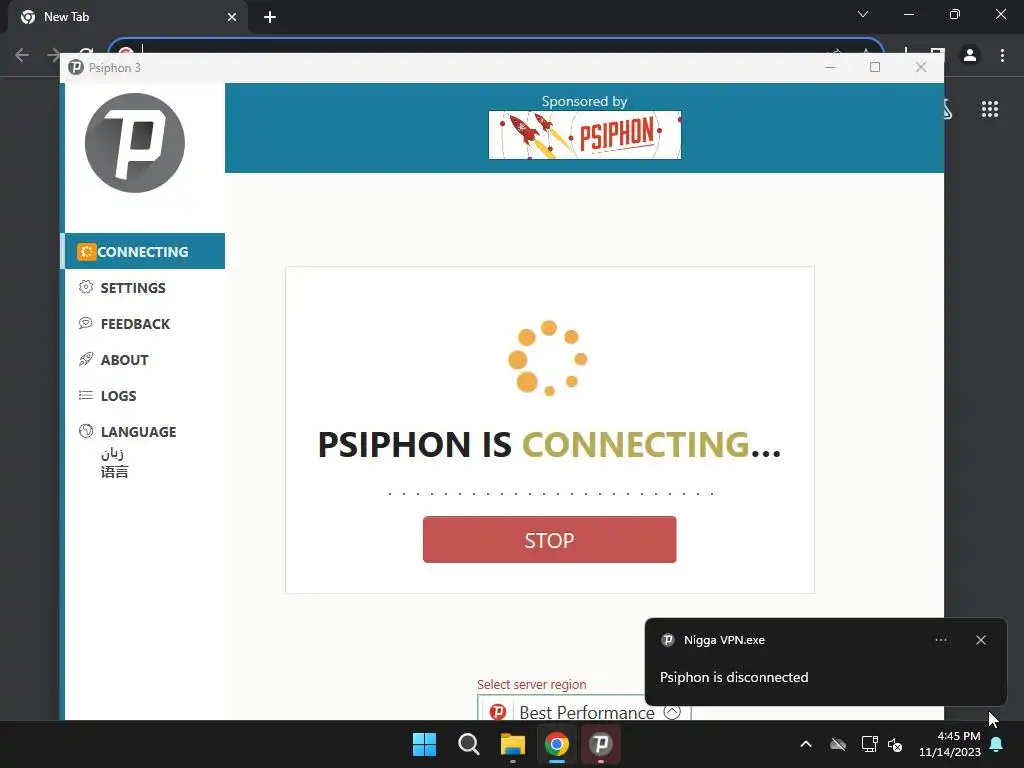Expand the Best Performance server region dropdown
This screenshot has height=768, width=1024.
584,709
